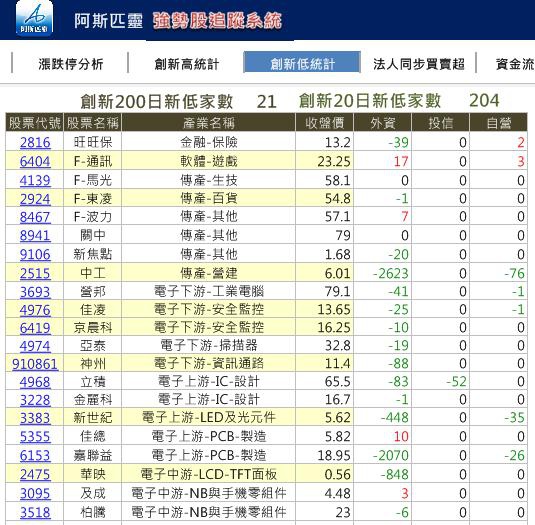535x525 pixels.
Task: Click foreign investor value -2623
Action: 391,274
